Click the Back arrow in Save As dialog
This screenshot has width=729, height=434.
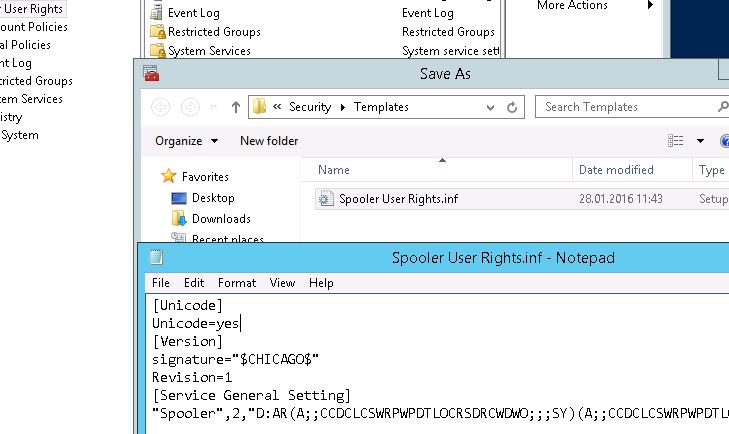coord(160,107)
